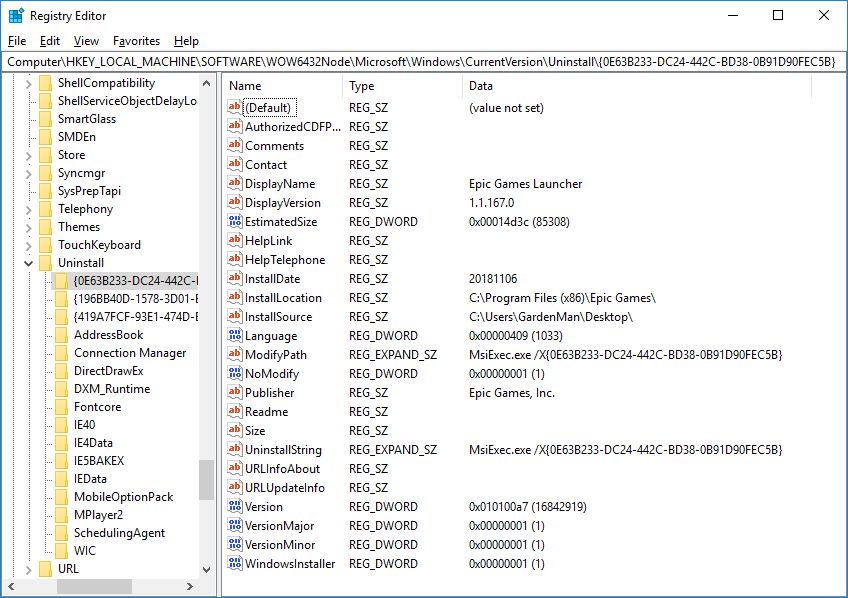Select the URLInfoAbout value name
Viewport: 848px width, 598px height.
282,469
